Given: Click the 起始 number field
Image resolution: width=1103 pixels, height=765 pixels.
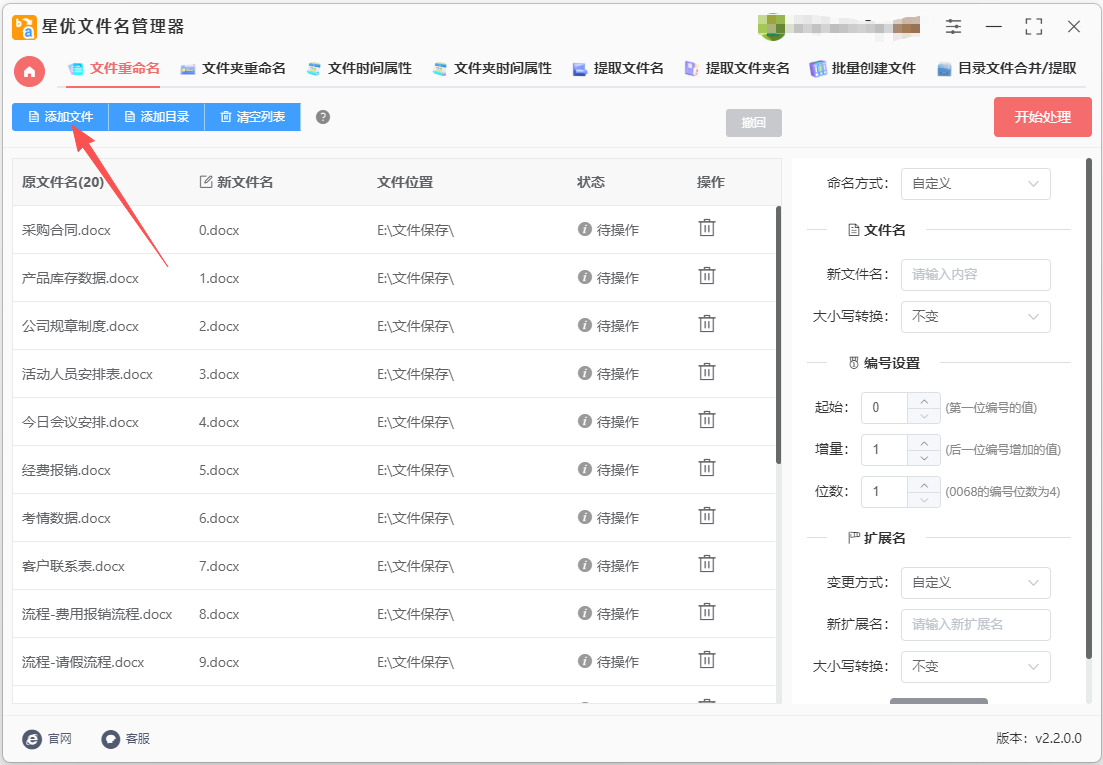Looking at the screenshot, I should [x=884, y=408].
